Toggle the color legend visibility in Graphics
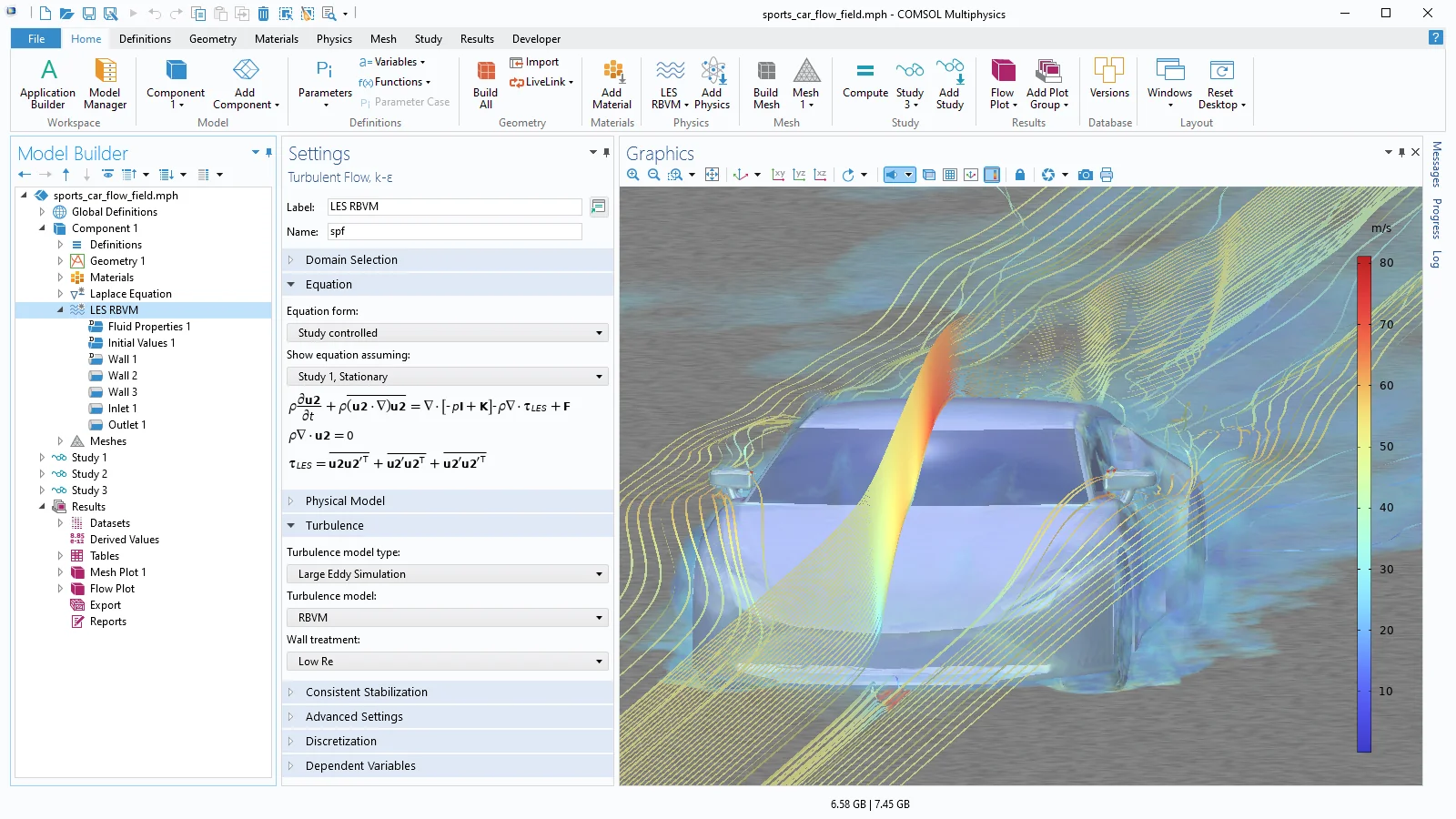 992,175
